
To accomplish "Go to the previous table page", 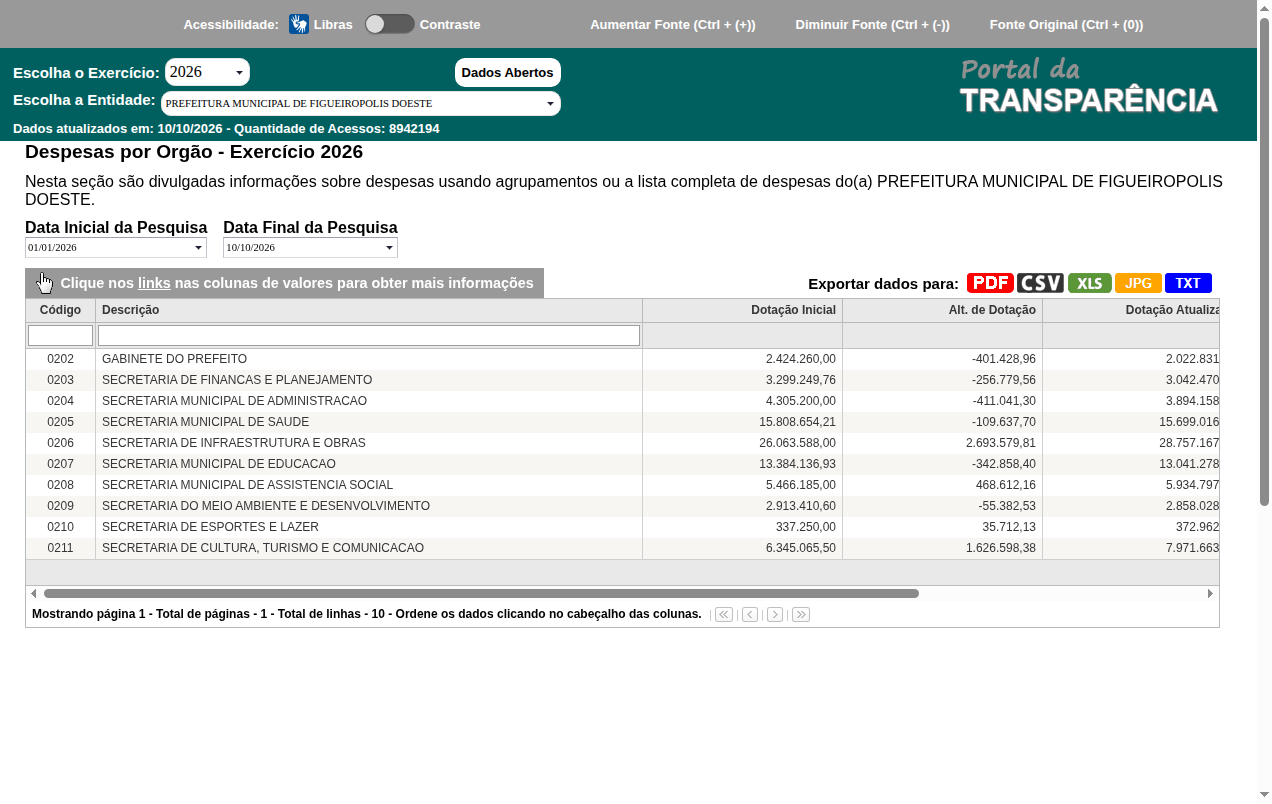I will pos(750,614).
